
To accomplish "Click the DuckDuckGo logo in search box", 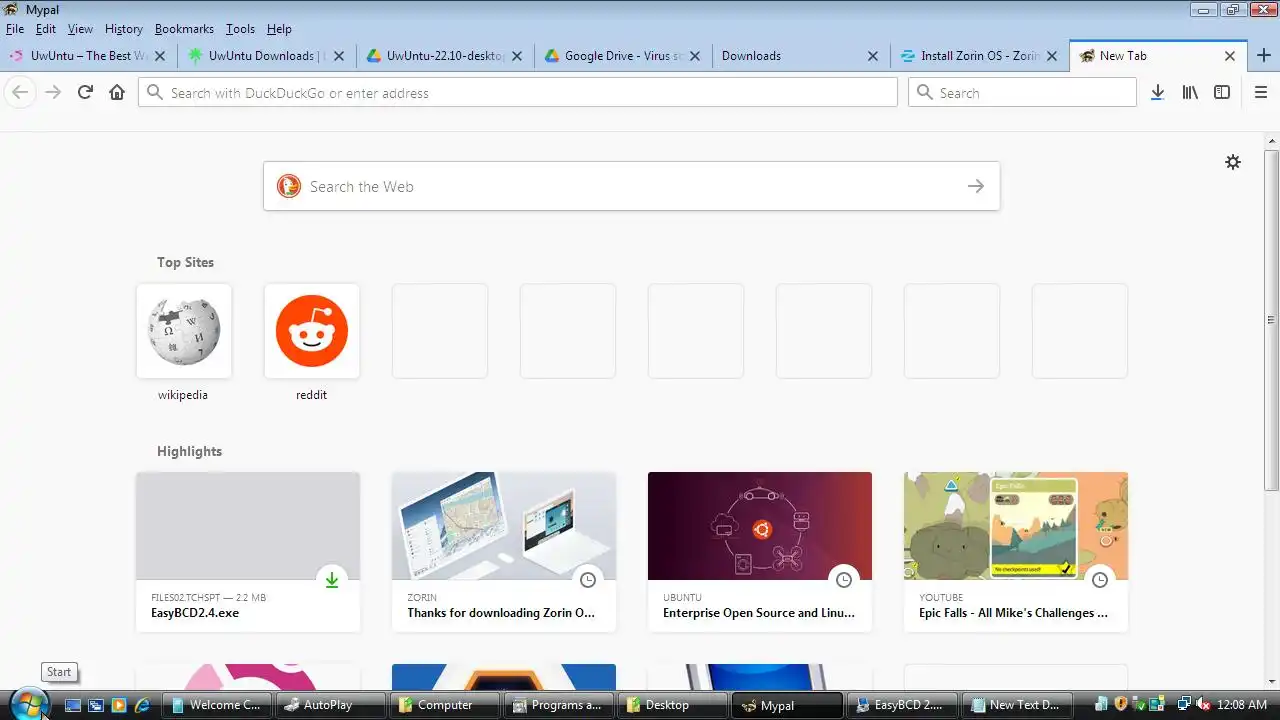I will pos(289,186).
